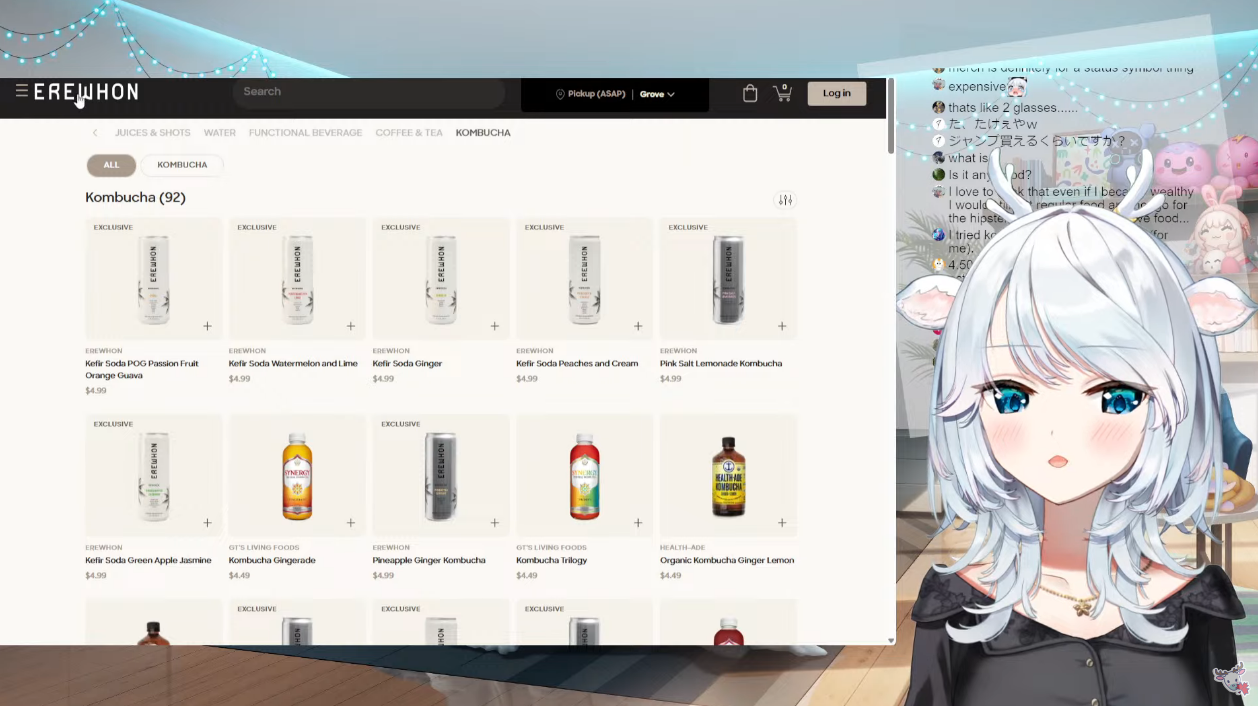Add Kombucha Trilogy with the plus icon

[x=638, y=522]
